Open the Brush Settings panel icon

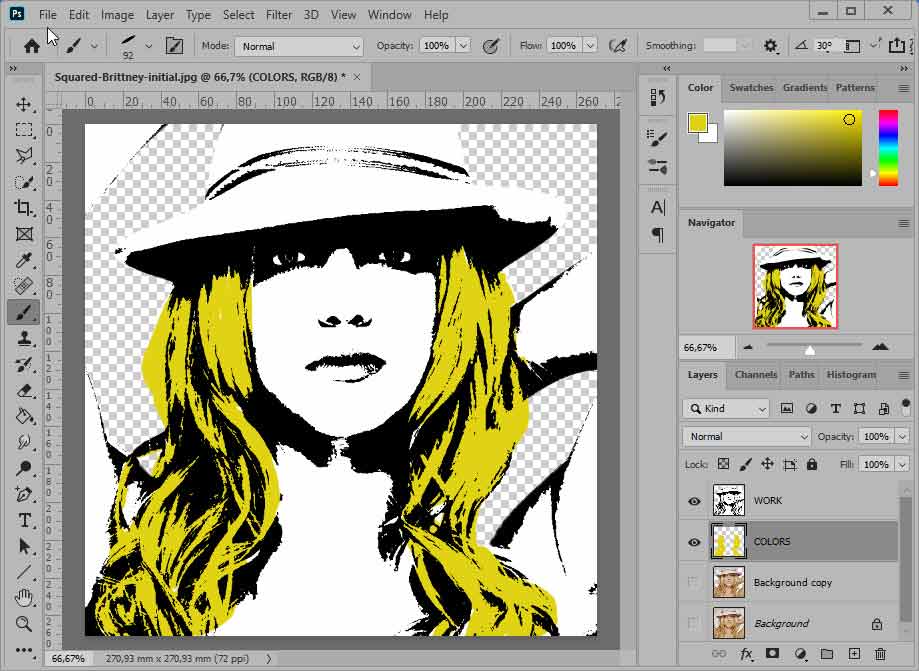point(173,46)
